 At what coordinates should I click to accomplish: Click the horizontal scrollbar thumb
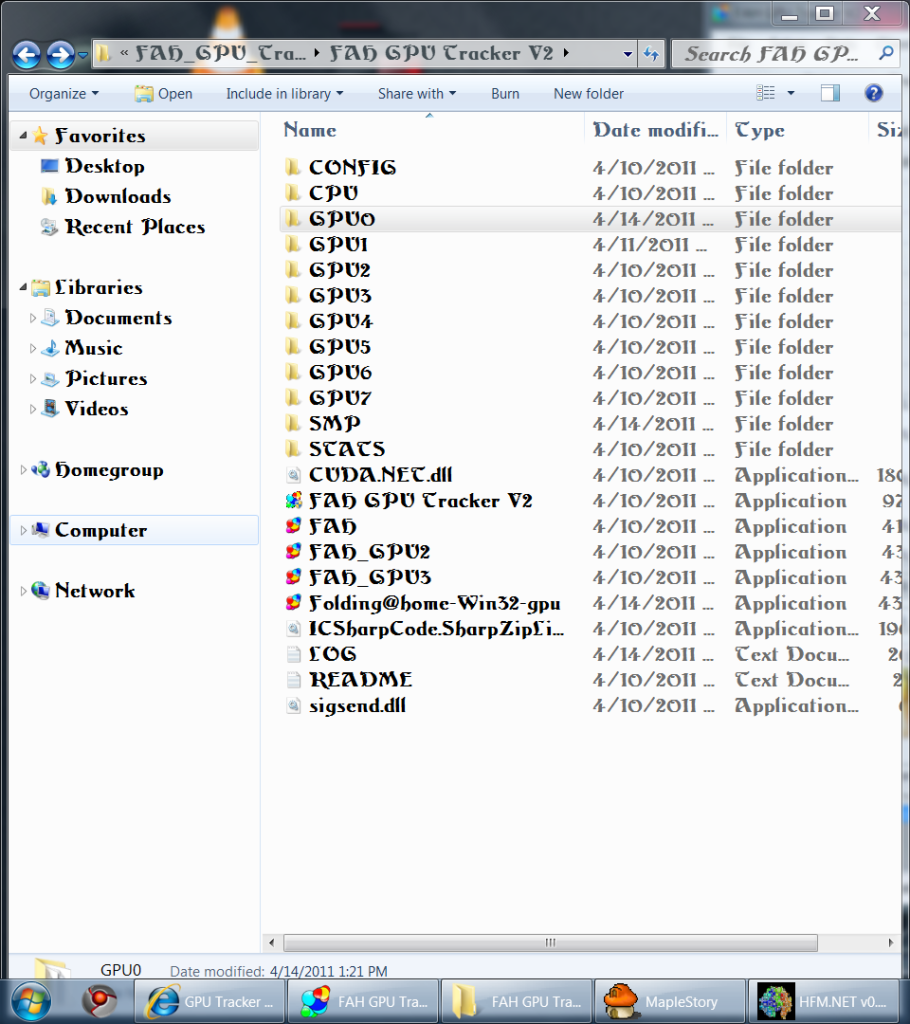coord(550,942)
